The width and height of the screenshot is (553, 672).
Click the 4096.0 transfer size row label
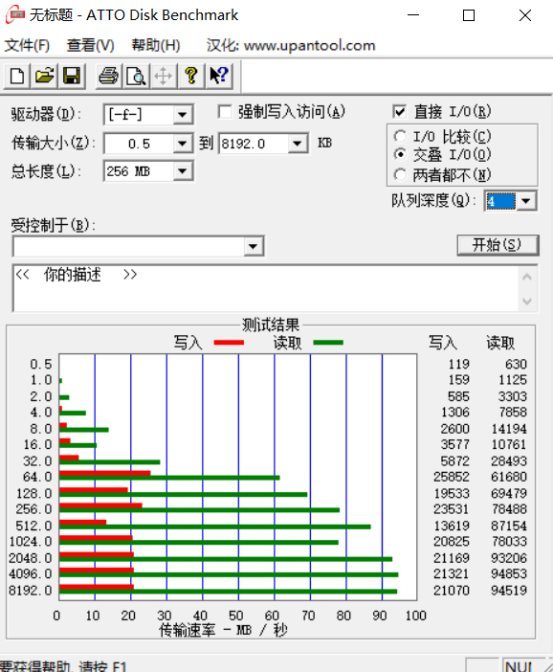[30, 574]
